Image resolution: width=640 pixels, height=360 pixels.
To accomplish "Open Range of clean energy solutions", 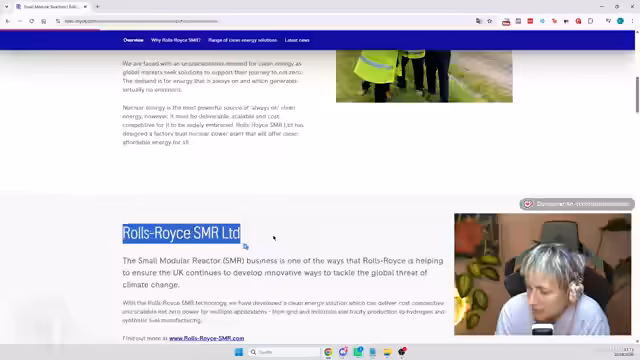I will coord(242,40).
